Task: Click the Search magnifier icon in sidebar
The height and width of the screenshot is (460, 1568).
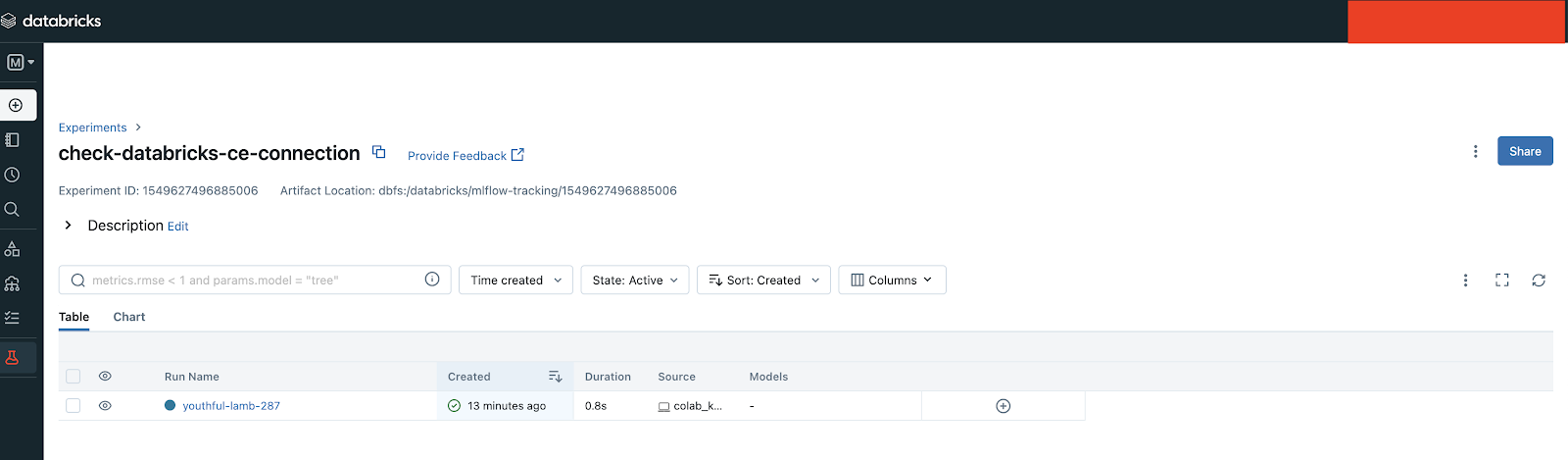Action: [x=13, y=209]
